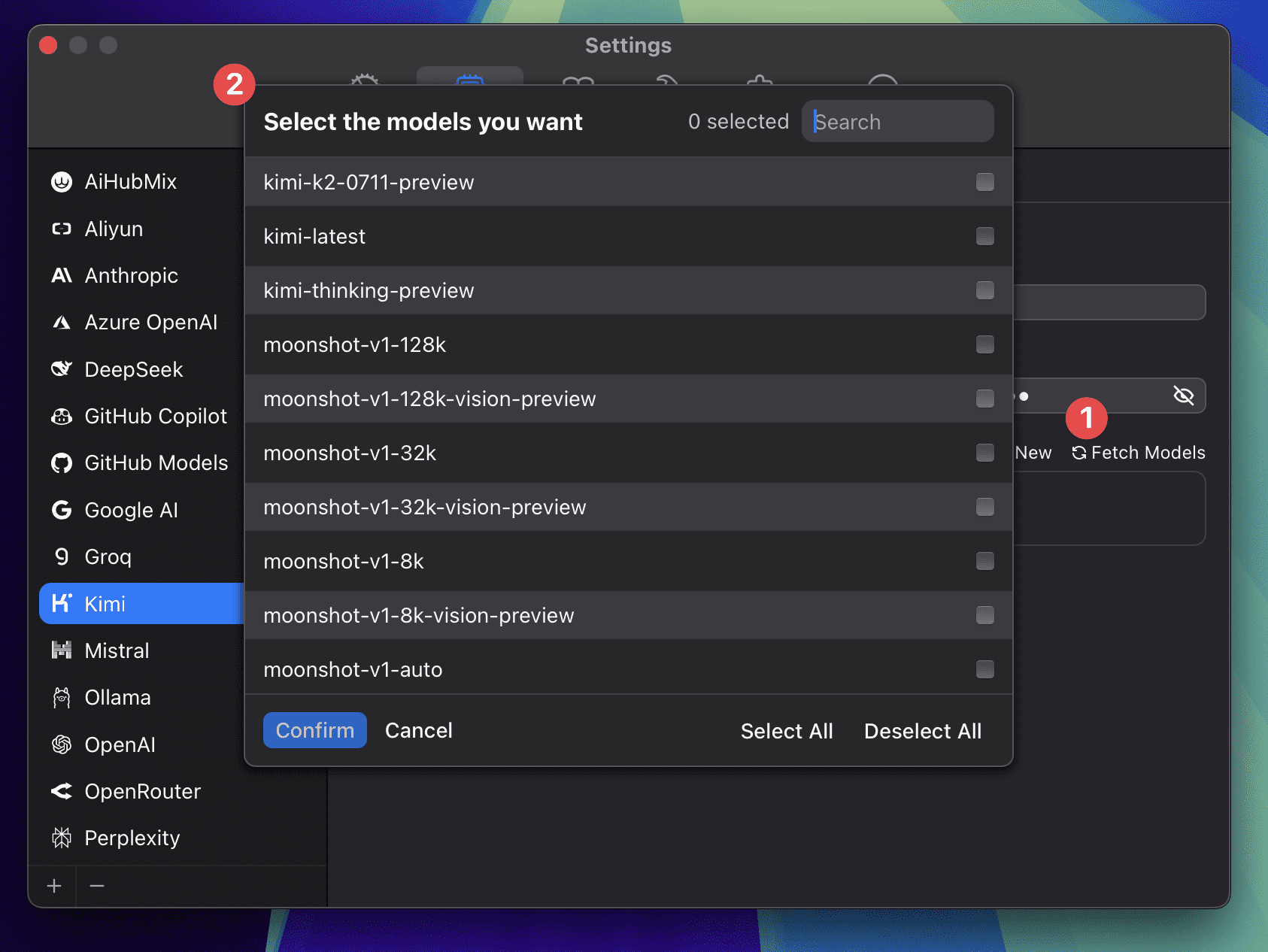Screen dimensions: 1268x952
Task: Toggle API key visibility eye icon
Action: click(x=1184, y=396)
